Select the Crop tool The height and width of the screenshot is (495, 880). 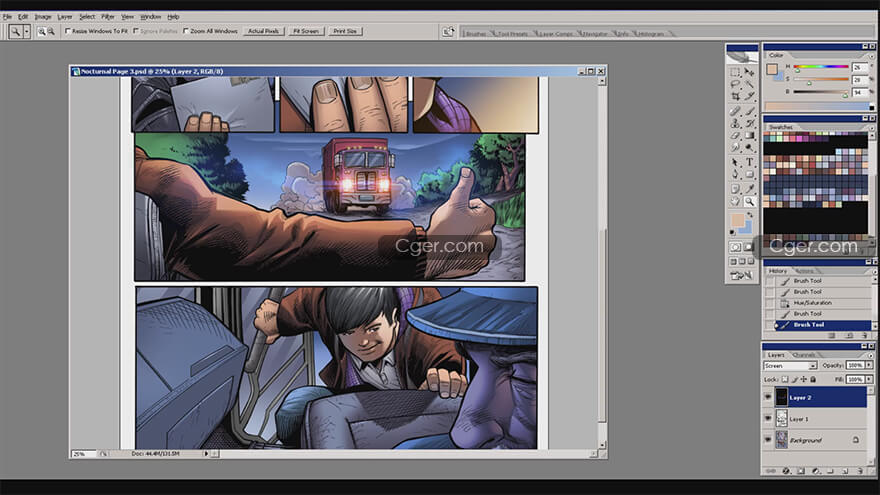pos(735,96)
